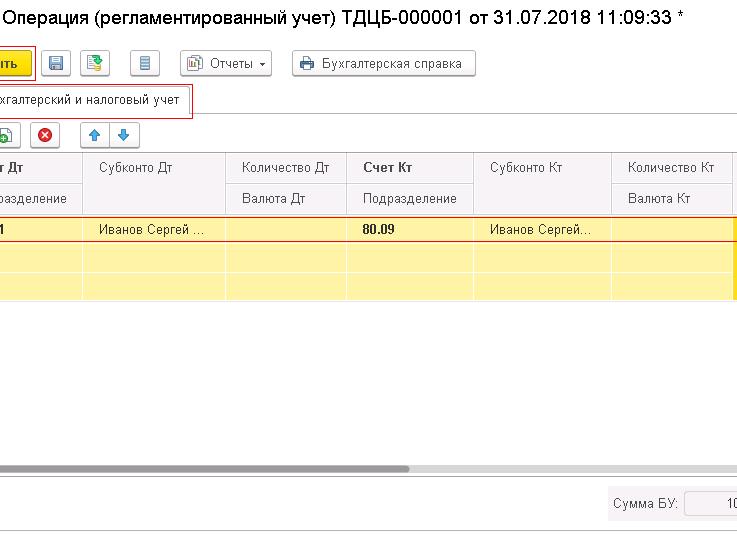Click the empty Количество Кт cell in first row
This screenshot has width=737, height=535.
coord(672,229)
